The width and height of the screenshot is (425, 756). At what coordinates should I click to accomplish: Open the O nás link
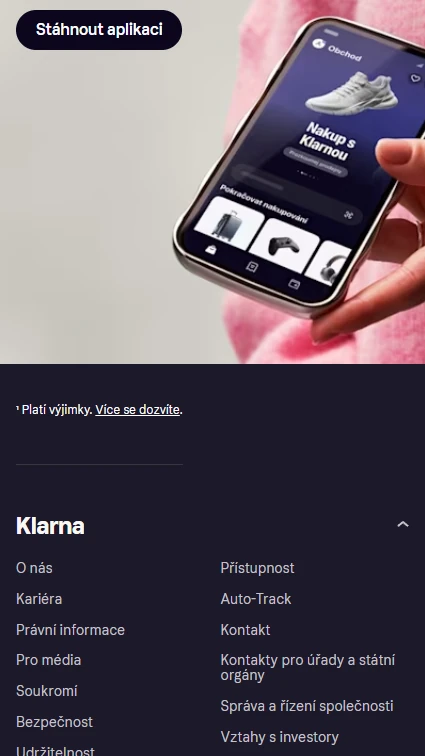pos(34,568)
